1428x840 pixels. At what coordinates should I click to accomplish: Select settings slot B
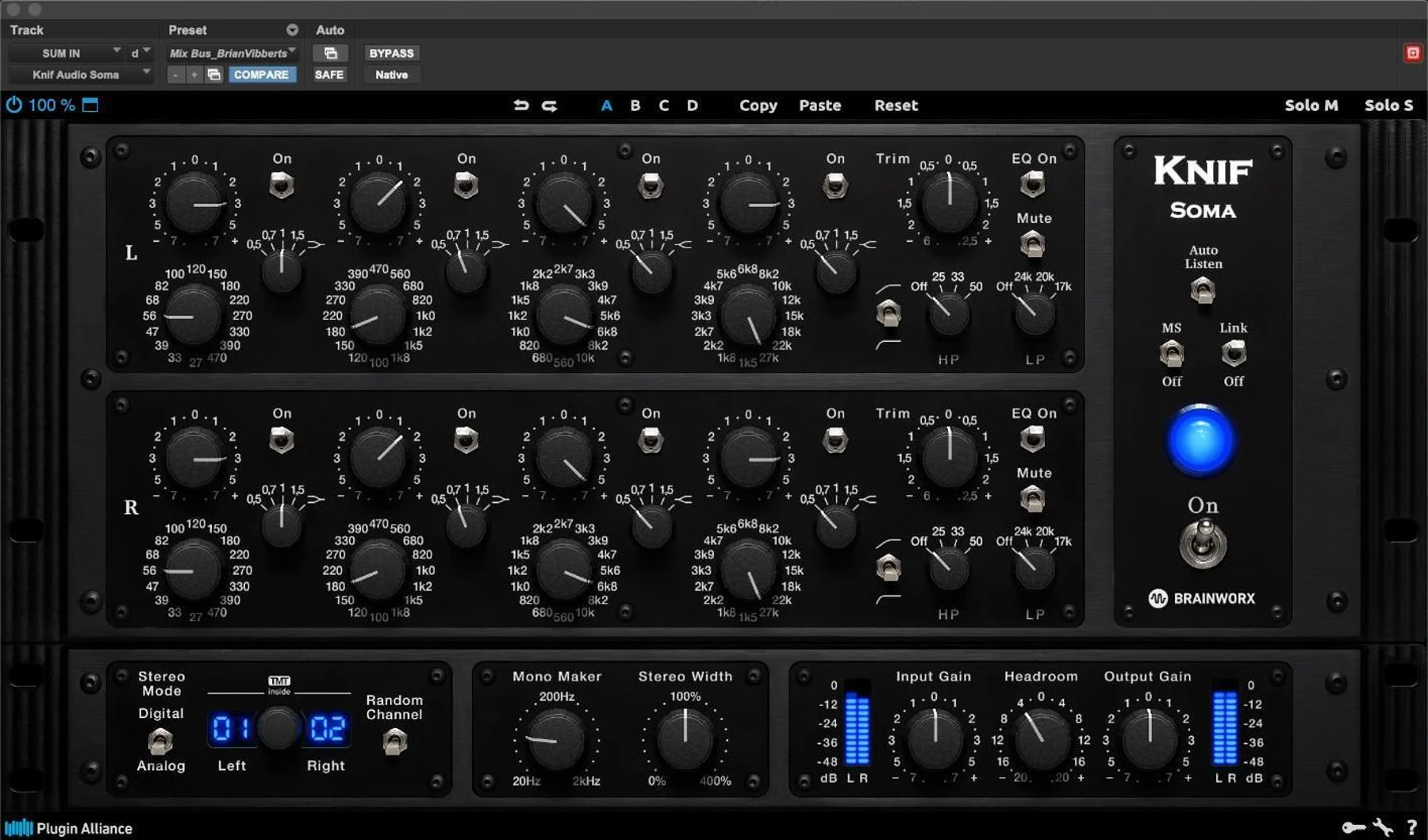(x=635, y=105)
